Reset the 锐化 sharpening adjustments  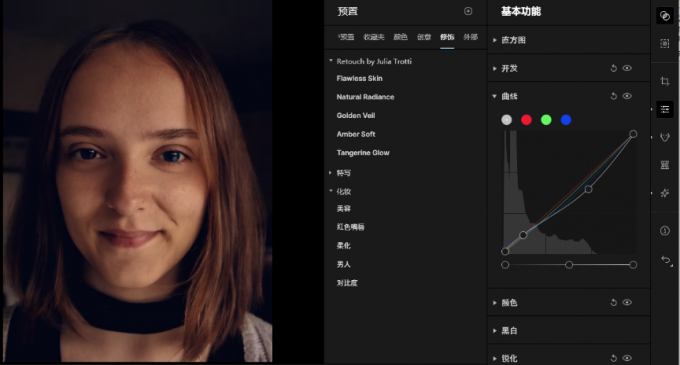click(x=613, y=358)
